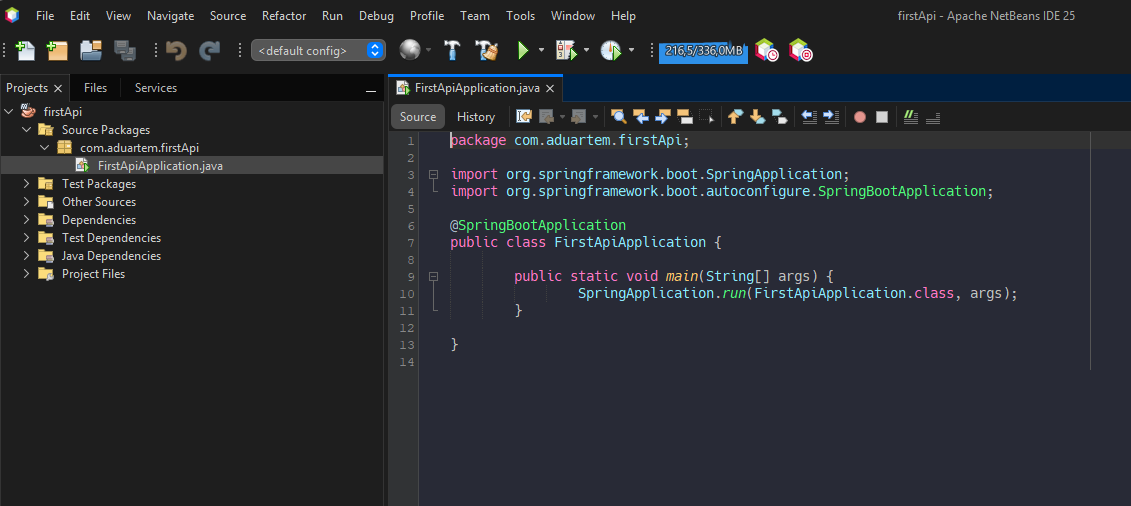Click the Shift Line Right icon
Image resolution: width=1131 pixels, height=506 pixels.
pyautogui.click(x=832, y=117)
